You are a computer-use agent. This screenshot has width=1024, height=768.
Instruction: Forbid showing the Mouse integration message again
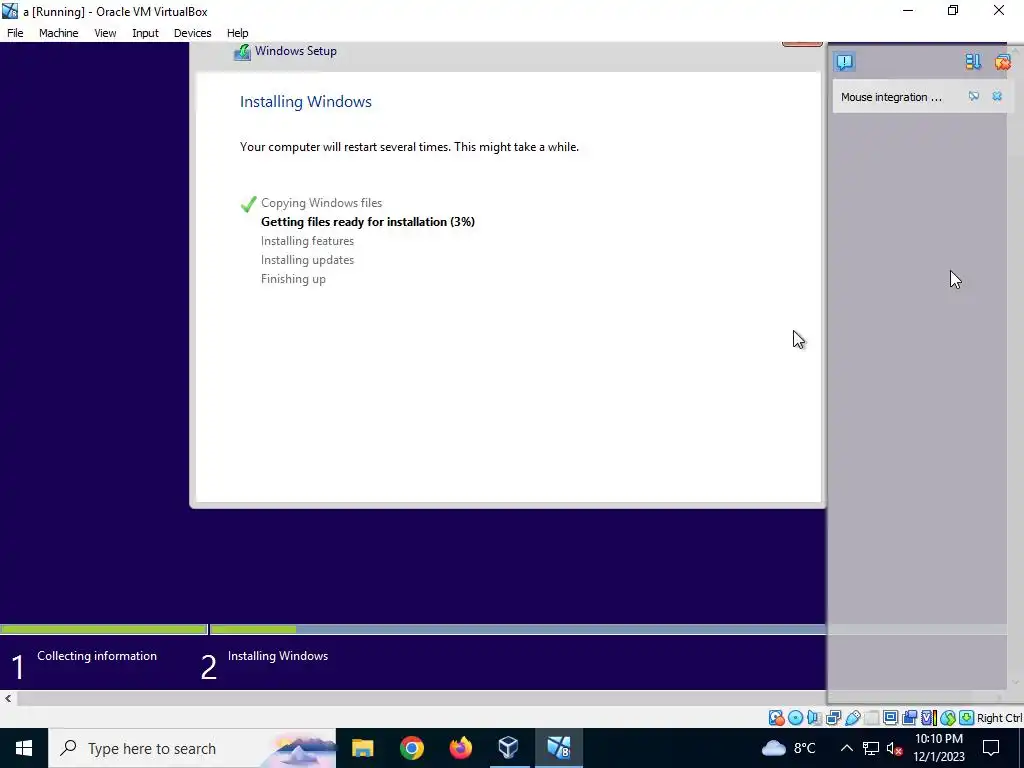point(974,97)
